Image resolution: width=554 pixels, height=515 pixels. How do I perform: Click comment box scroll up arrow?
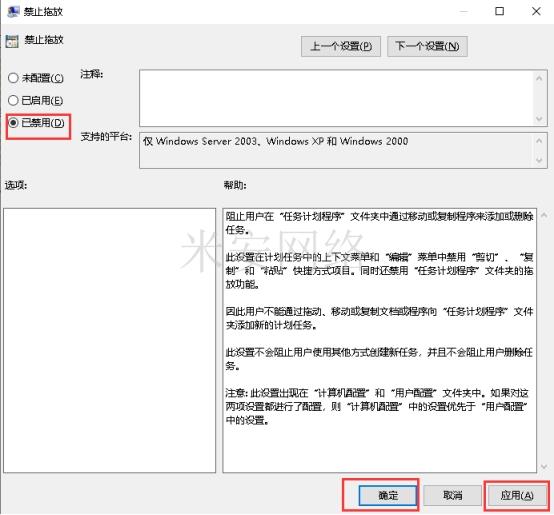(539, 78)
